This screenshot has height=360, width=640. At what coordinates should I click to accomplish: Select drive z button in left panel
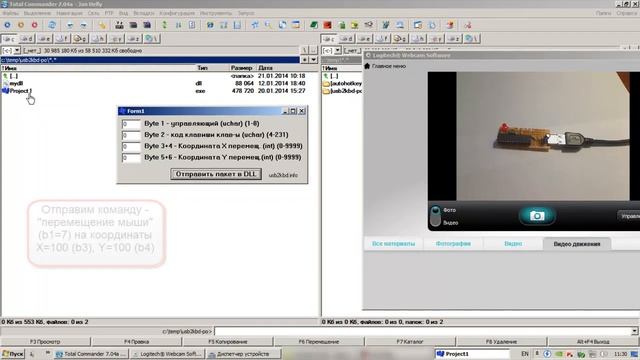134,39
